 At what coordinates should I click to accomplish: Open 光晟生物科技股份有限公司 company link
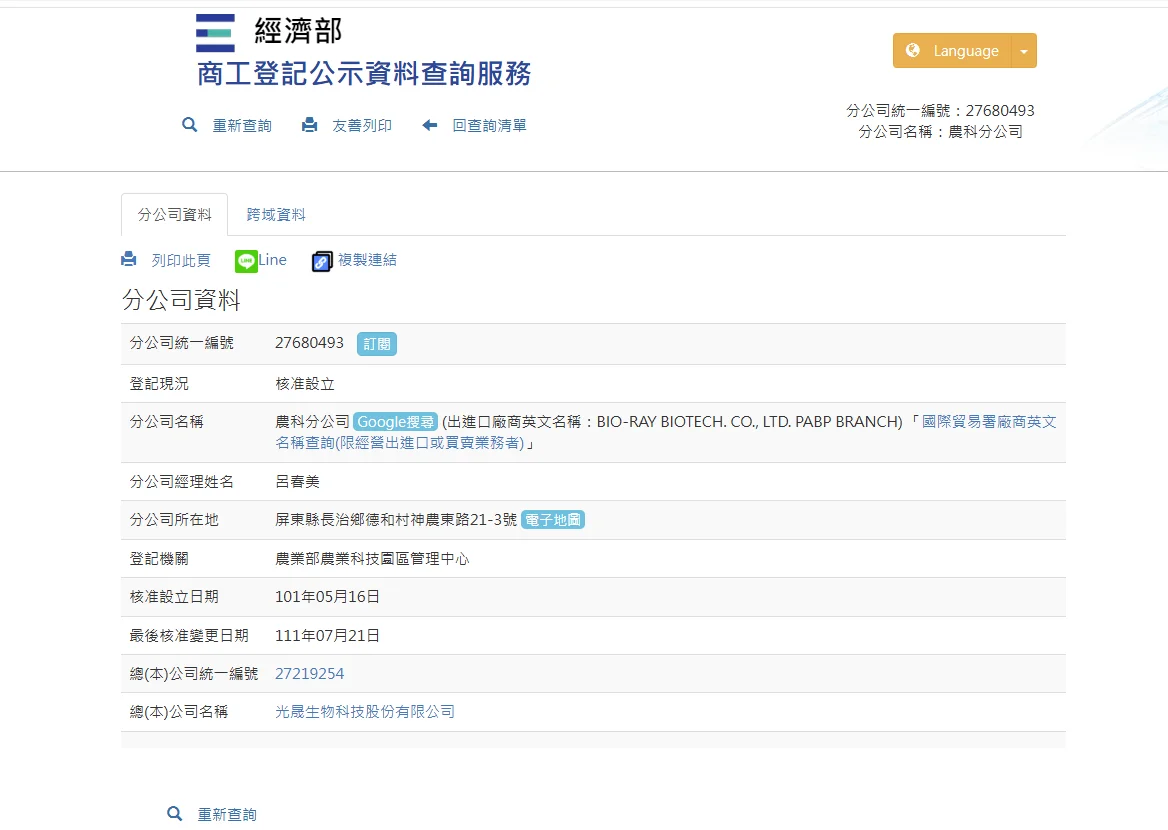pos(365,712)
